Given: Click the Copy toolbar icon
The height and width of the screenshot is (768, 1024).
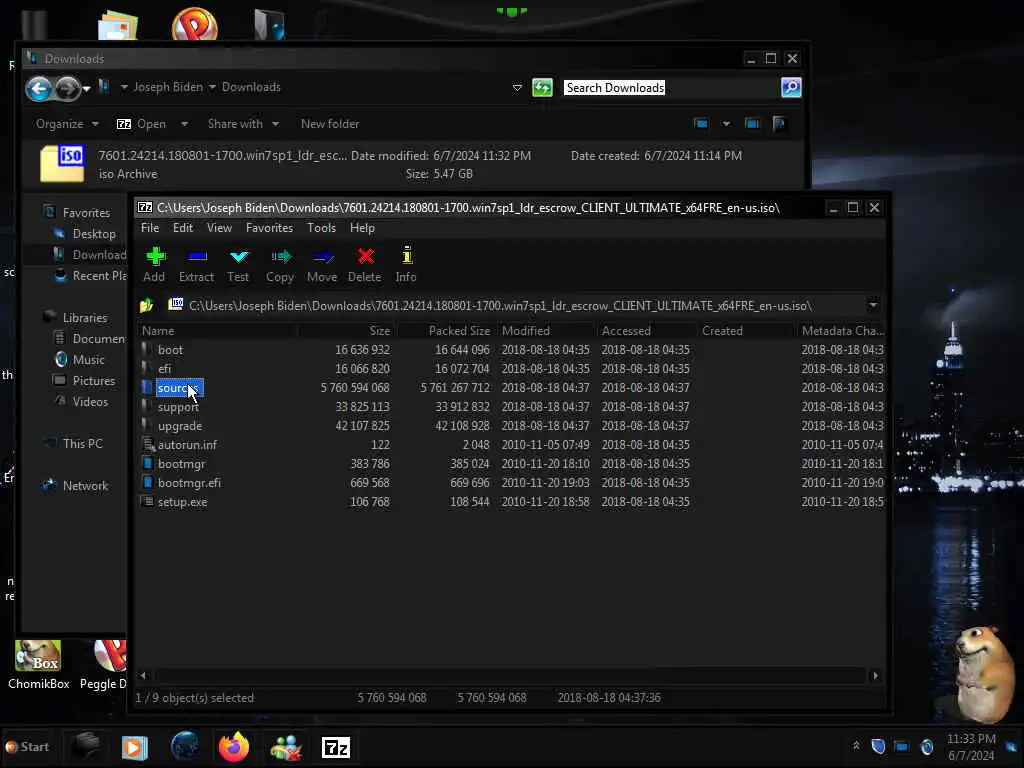Looking at the screenshot, I should point(280,264).
